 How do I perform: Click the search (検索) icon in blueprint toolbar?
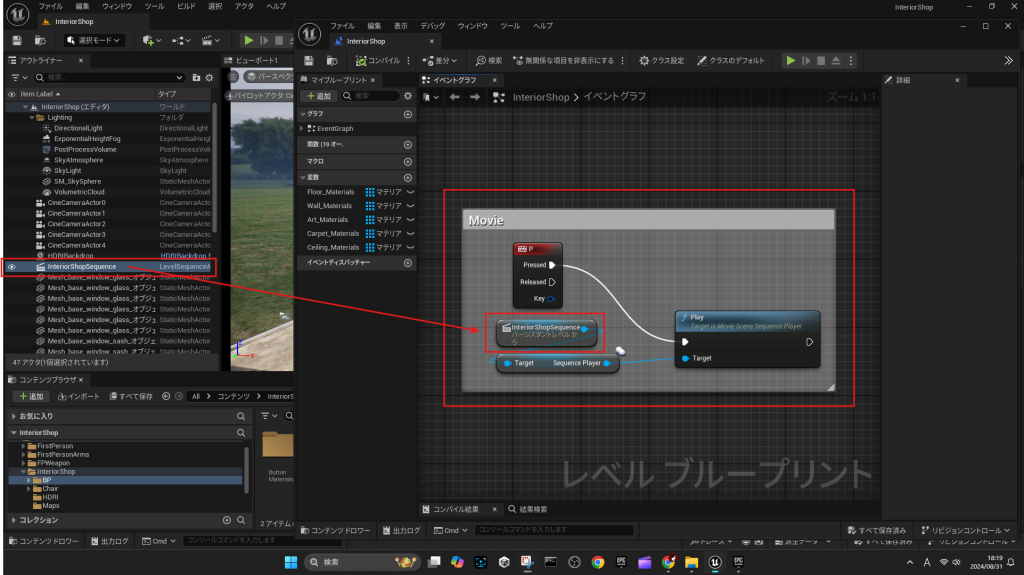tap(489, 60)
